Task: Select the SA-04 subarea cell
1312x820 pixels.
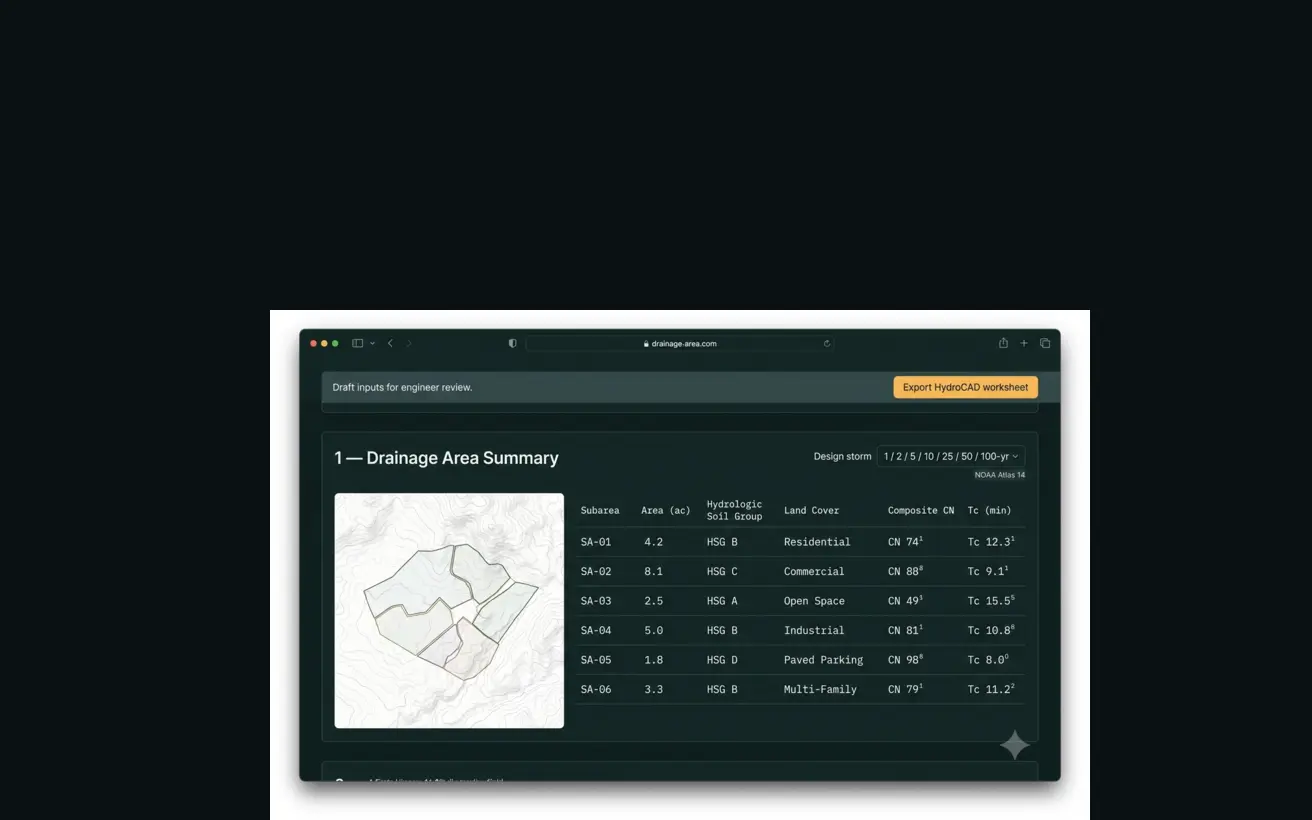Action: click(x=596, y=630)
